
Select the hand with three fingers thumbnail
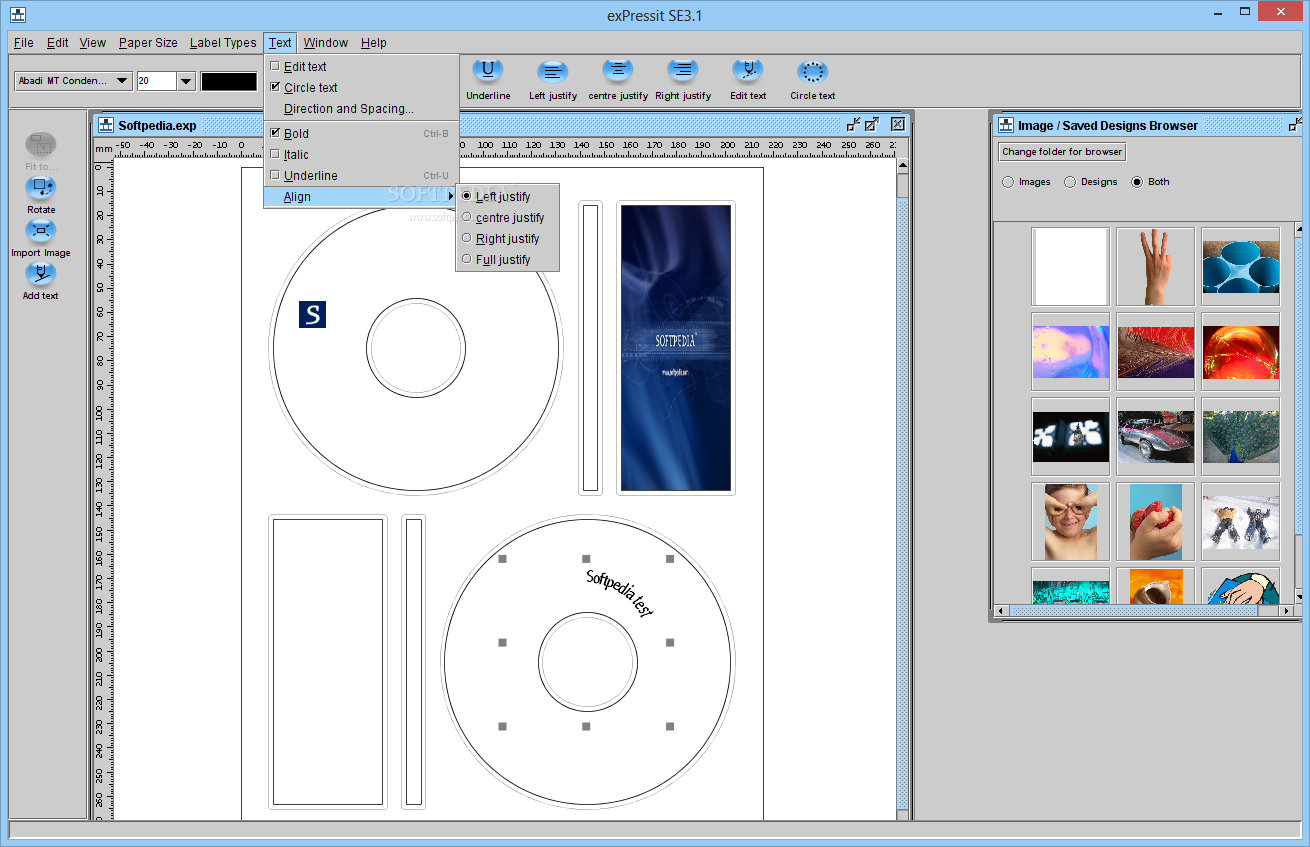tap(1155, 266)
